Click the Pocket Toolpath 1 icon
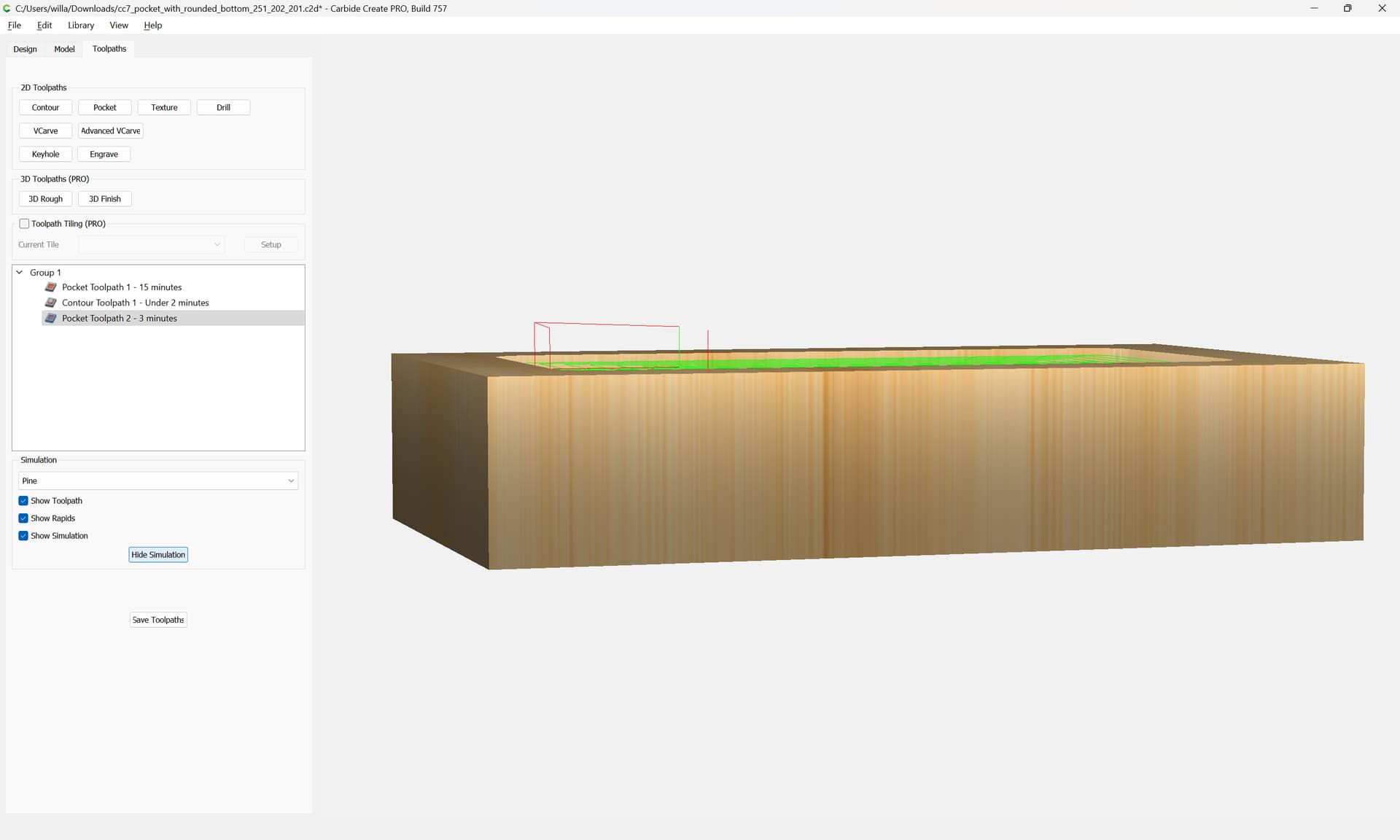 tap(50, 287)
